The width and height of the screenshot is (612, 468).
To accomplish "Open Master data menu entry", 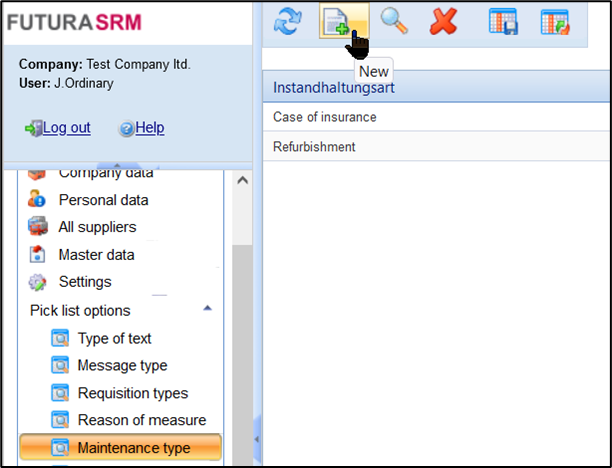I will (97, 254).
